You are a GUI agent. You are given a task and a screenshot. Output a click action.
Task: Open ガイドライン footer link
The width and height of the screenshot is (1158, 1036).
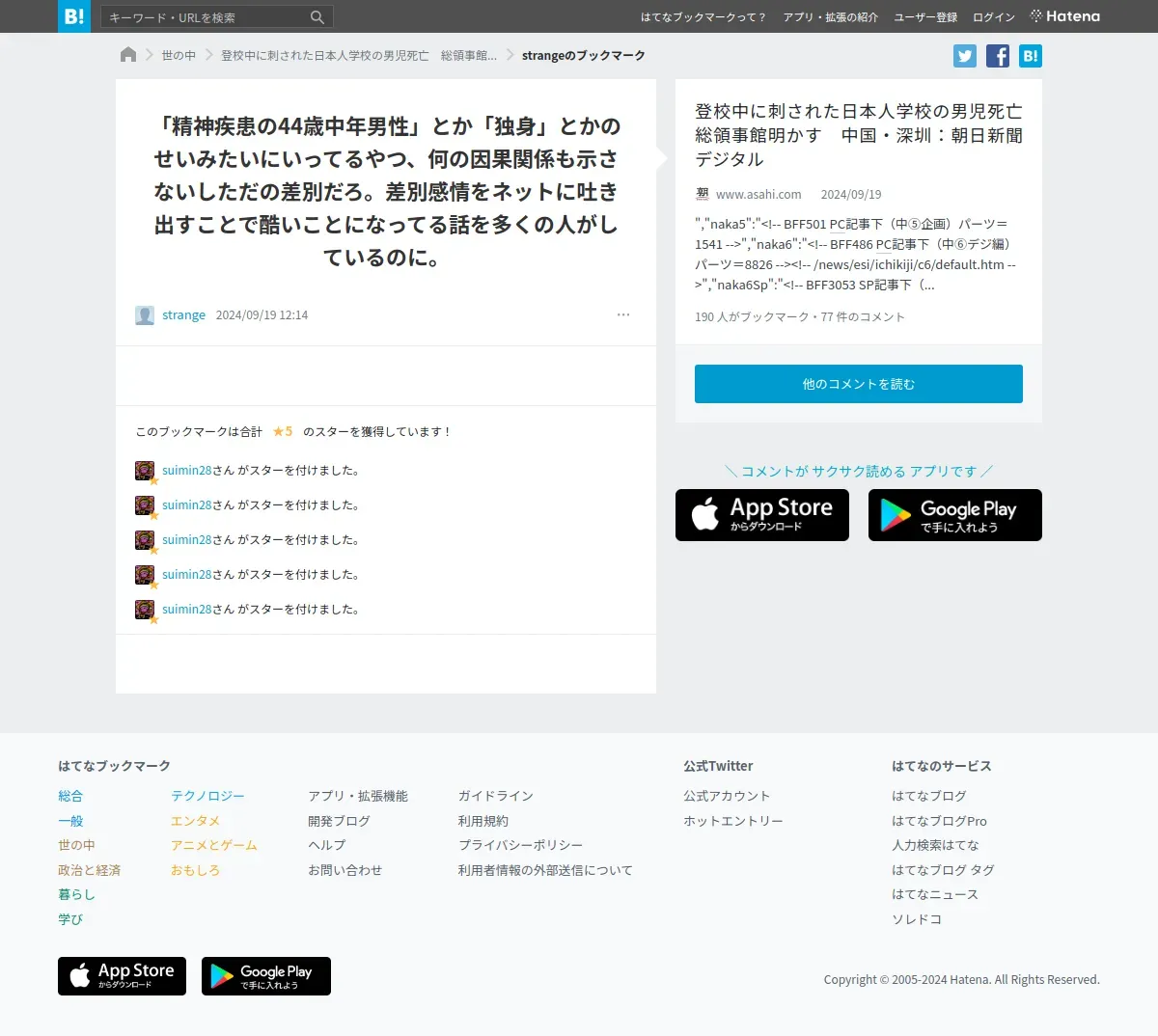(495, 796)
